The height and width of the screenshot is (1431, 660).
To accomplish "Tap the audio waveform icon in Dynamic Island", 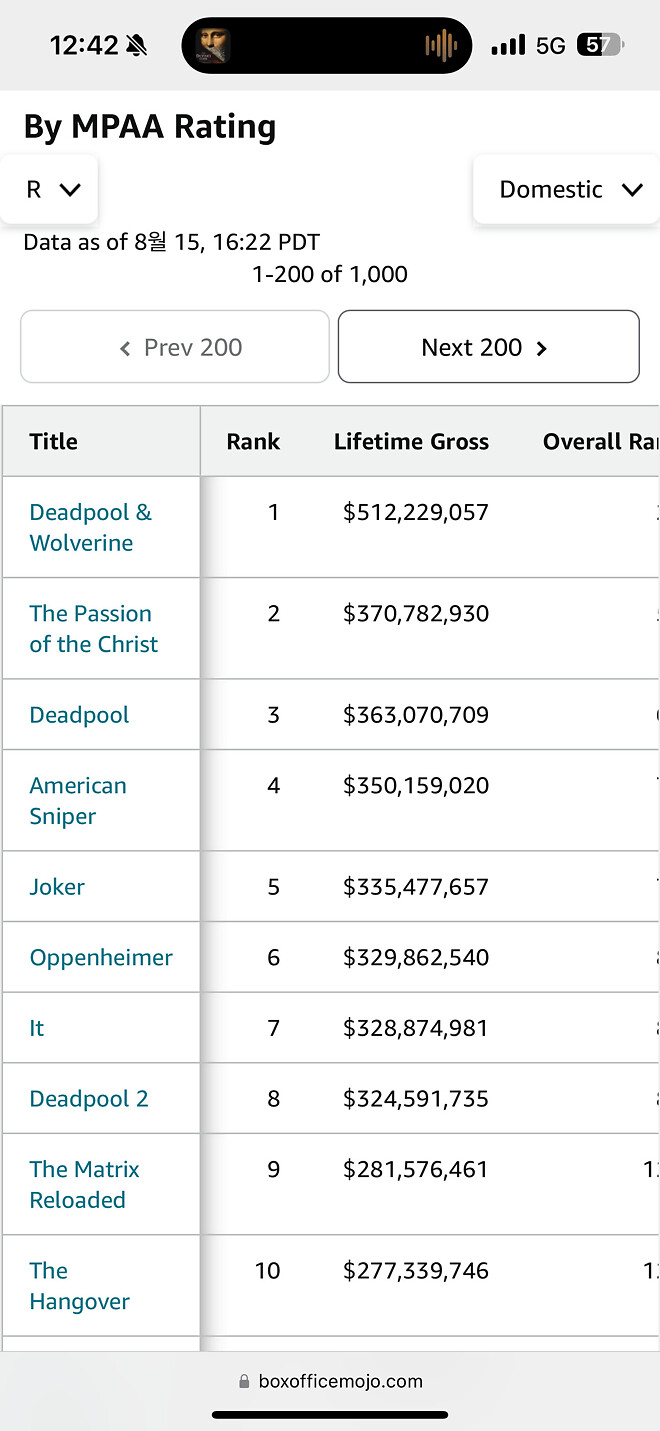I will pyautogui.click(x=441, y=45).
